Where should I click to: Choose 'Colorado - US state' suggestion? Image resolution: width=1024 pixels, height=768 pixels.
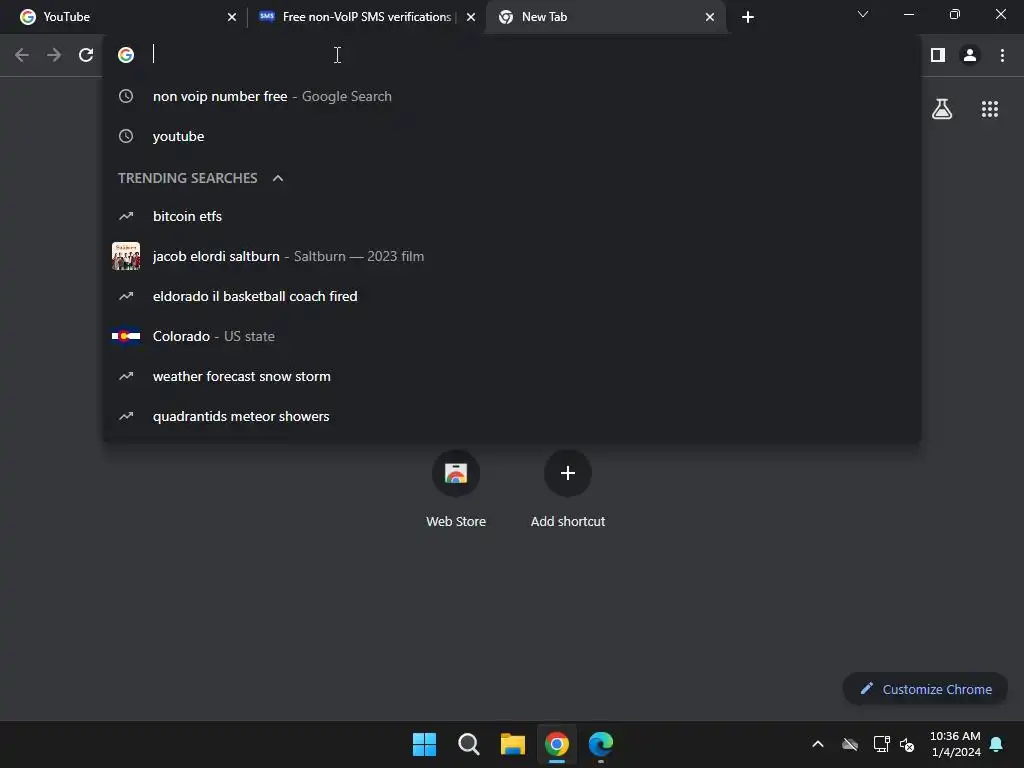(x=512, y=336)
